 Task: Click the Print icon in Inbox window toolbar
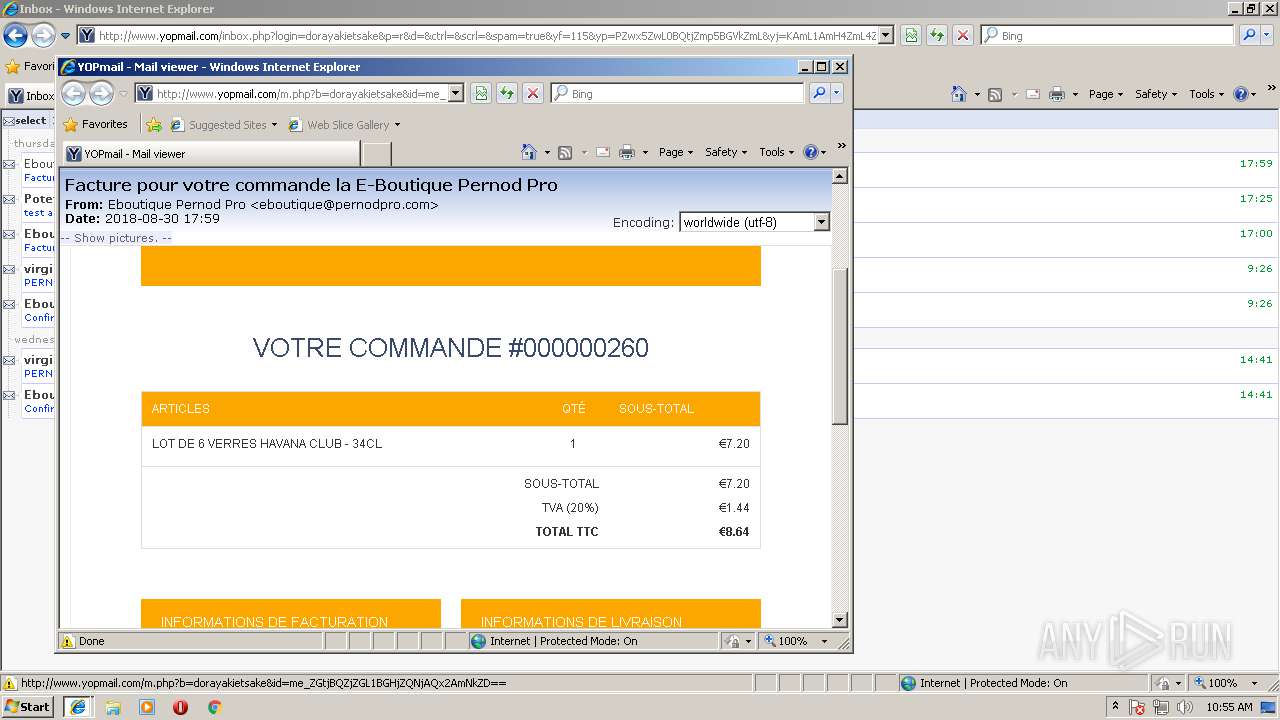click(1057, 94)
